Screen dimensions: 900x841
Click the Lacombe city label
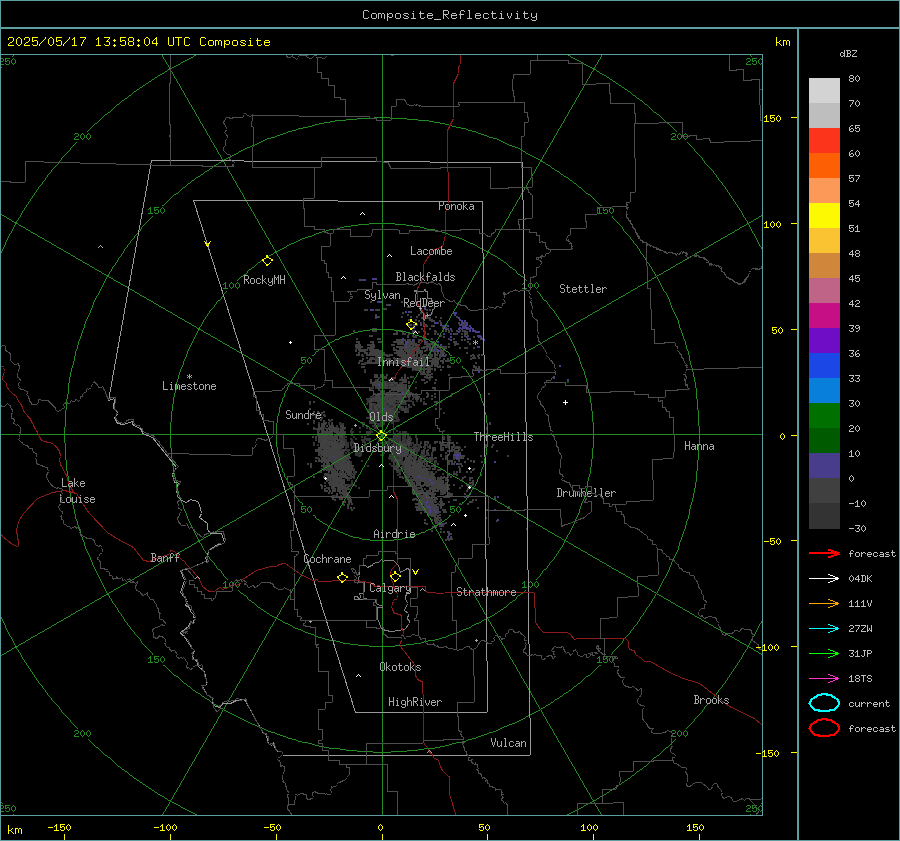tap(431, 251)
